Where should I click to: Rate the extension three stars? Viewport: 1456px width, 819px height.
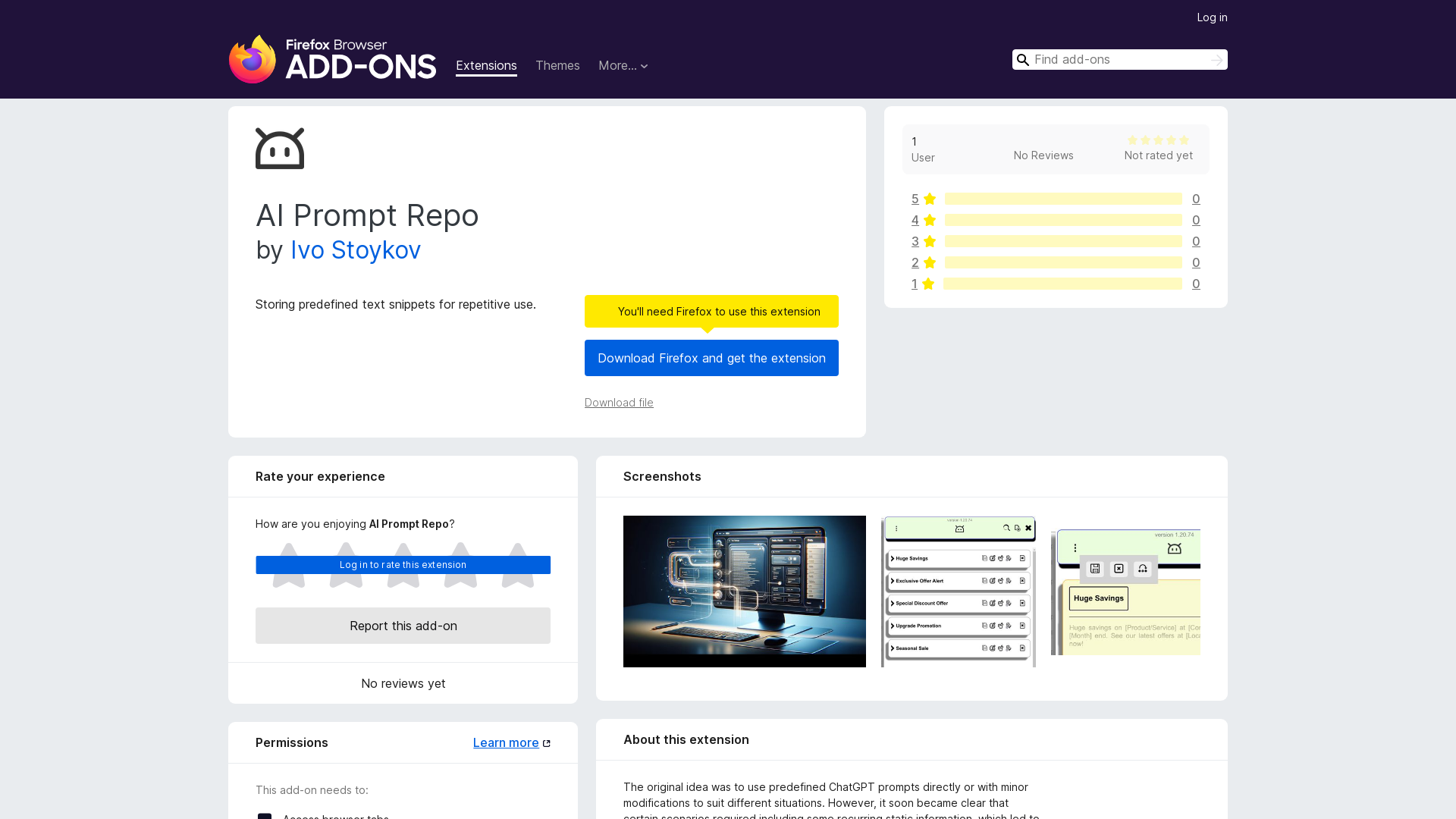tap(403, 565)
